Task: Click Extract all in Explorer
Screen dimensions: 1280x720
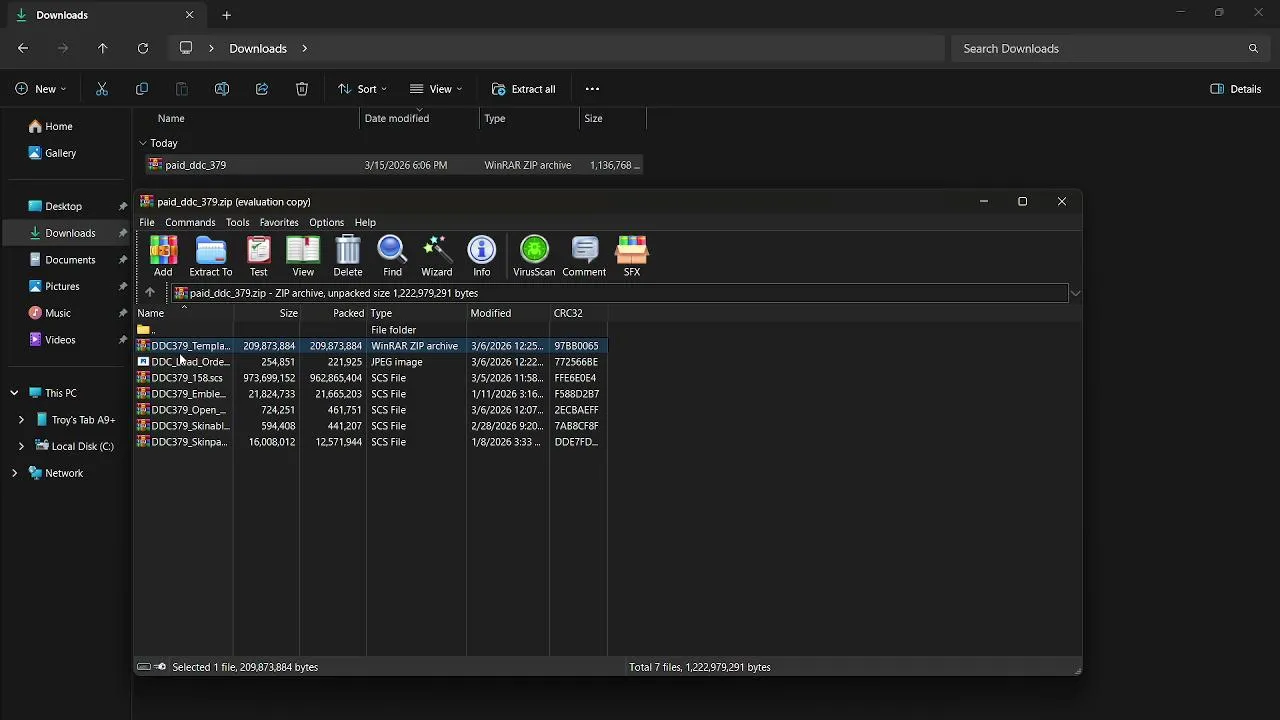Action: pos(523,89)
